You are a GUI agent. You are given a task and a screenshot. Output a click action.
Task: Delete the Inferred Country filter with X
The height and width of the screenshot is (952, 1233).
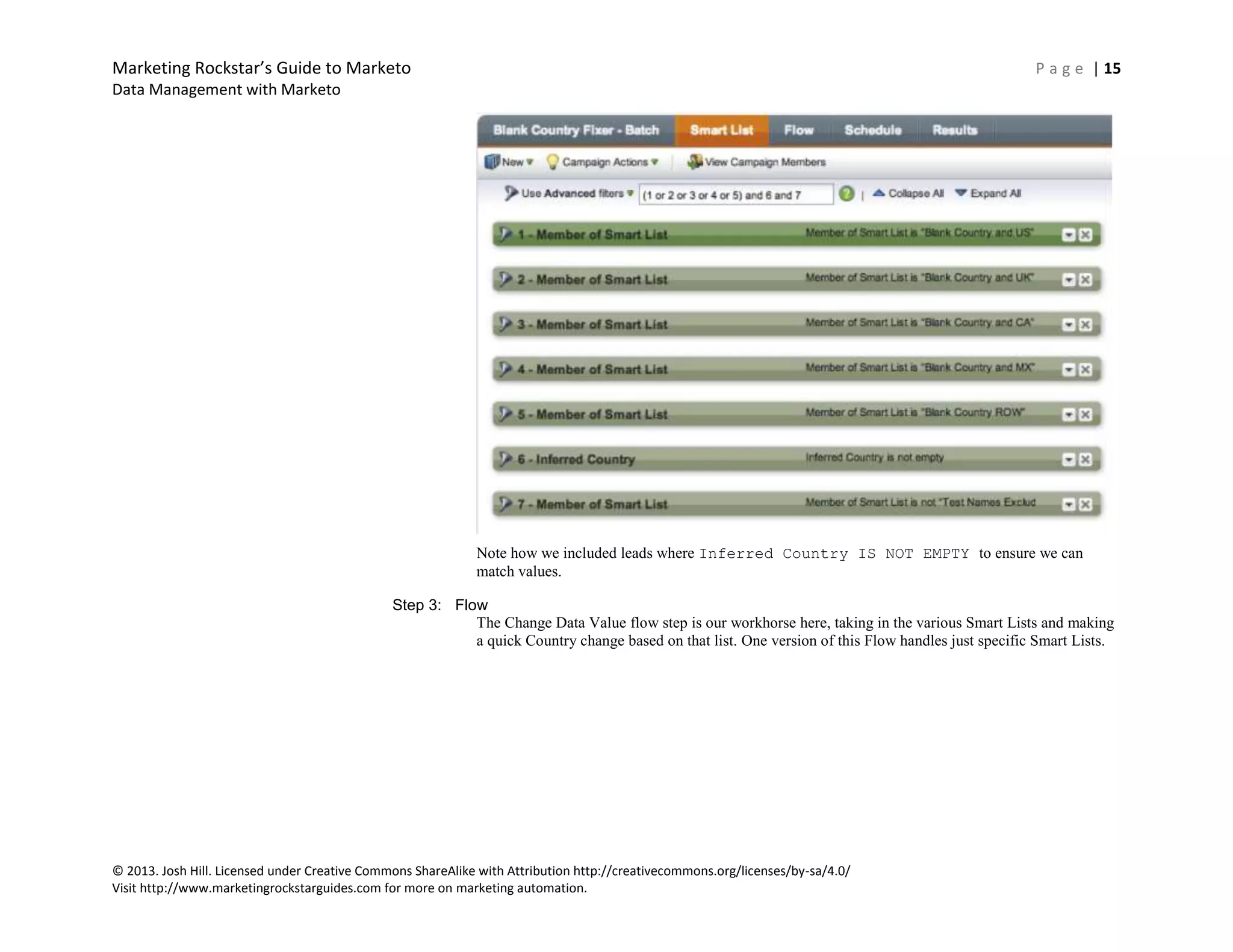pyautogui.click(x=1085, y=460)
